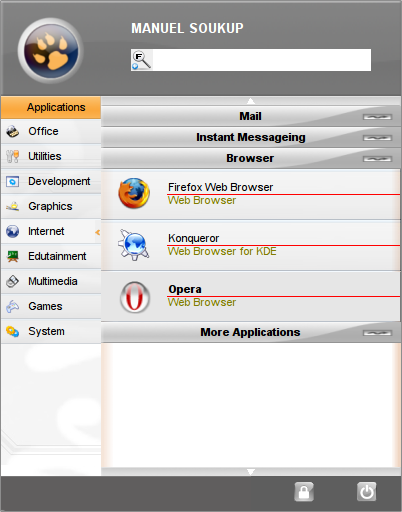This screenshot has height=512, width=402.
Task: Open the Graphics category
Action: click(51, 206)
